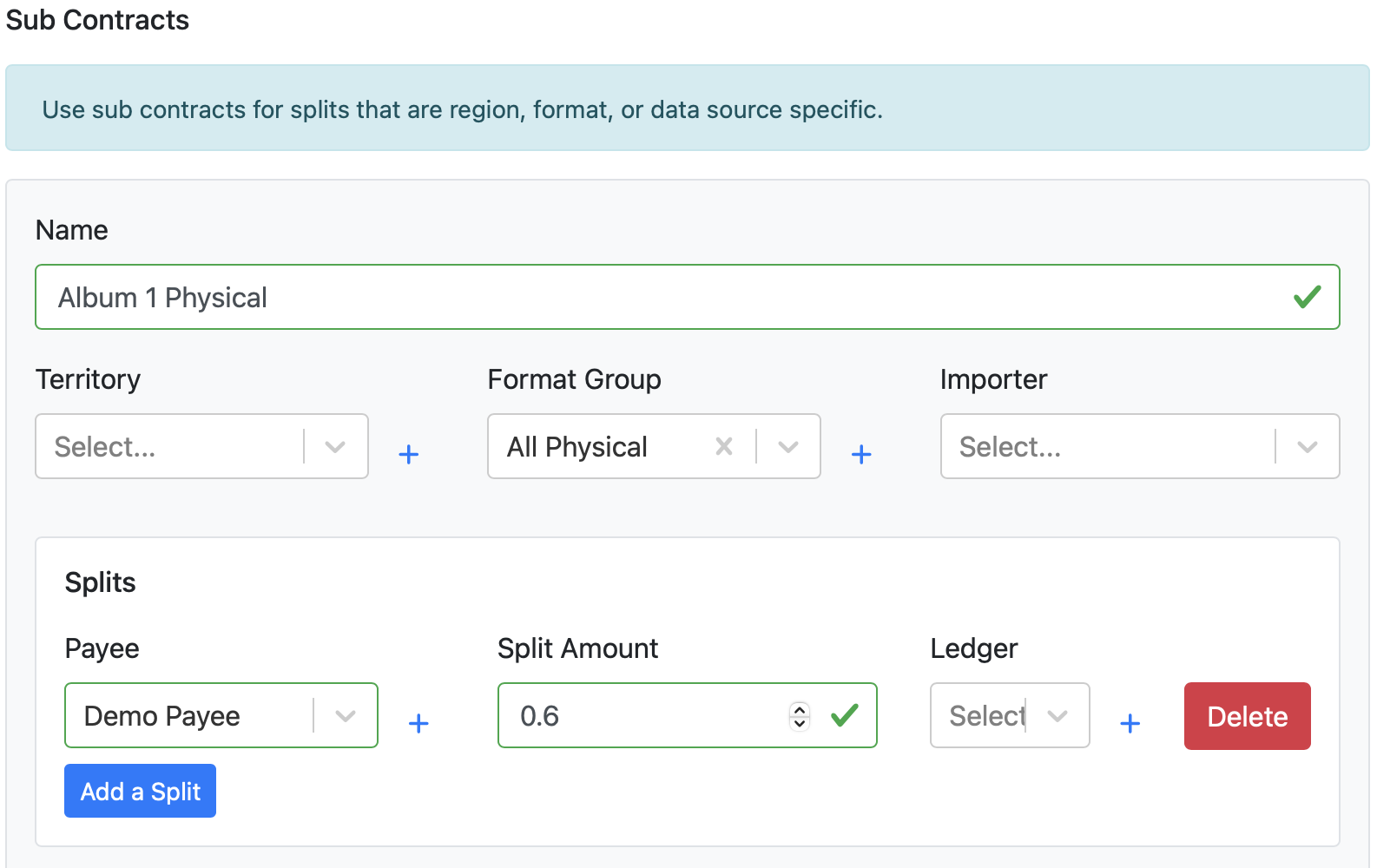Click the green checkmark in Name field

[x=1307, y=298]
